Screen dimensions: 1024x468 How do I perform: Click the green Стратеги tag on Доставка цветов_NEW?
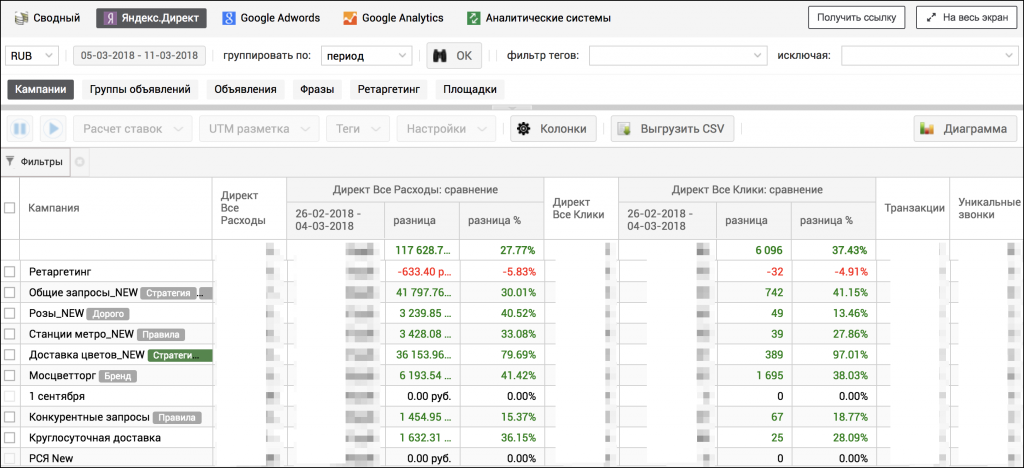[180, 356]
